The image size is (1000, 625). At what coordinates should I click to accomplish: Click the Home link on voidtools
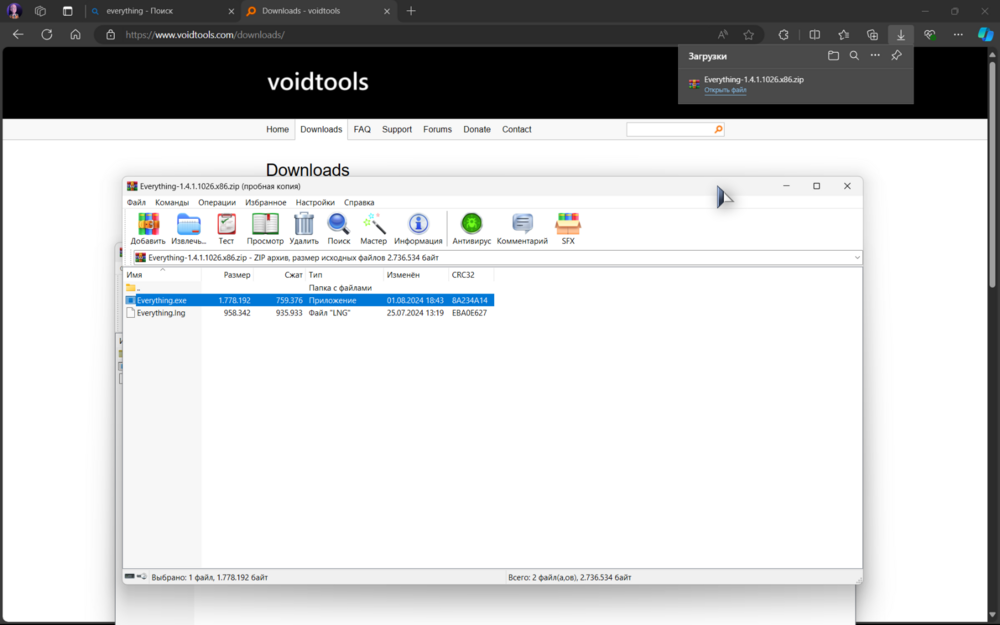tap(277, 129)
